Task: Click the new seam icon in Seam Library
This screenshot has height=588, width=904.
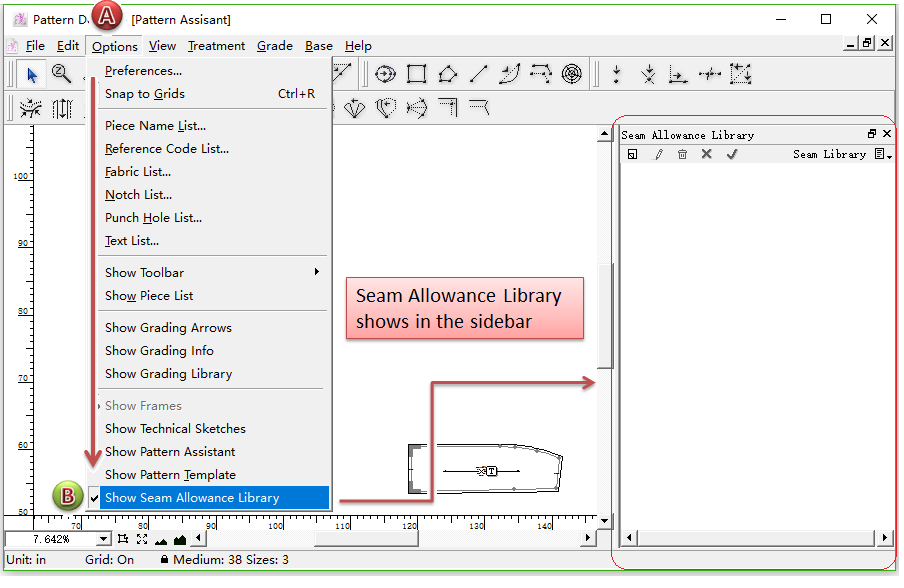Action: [x=633, y=155]
